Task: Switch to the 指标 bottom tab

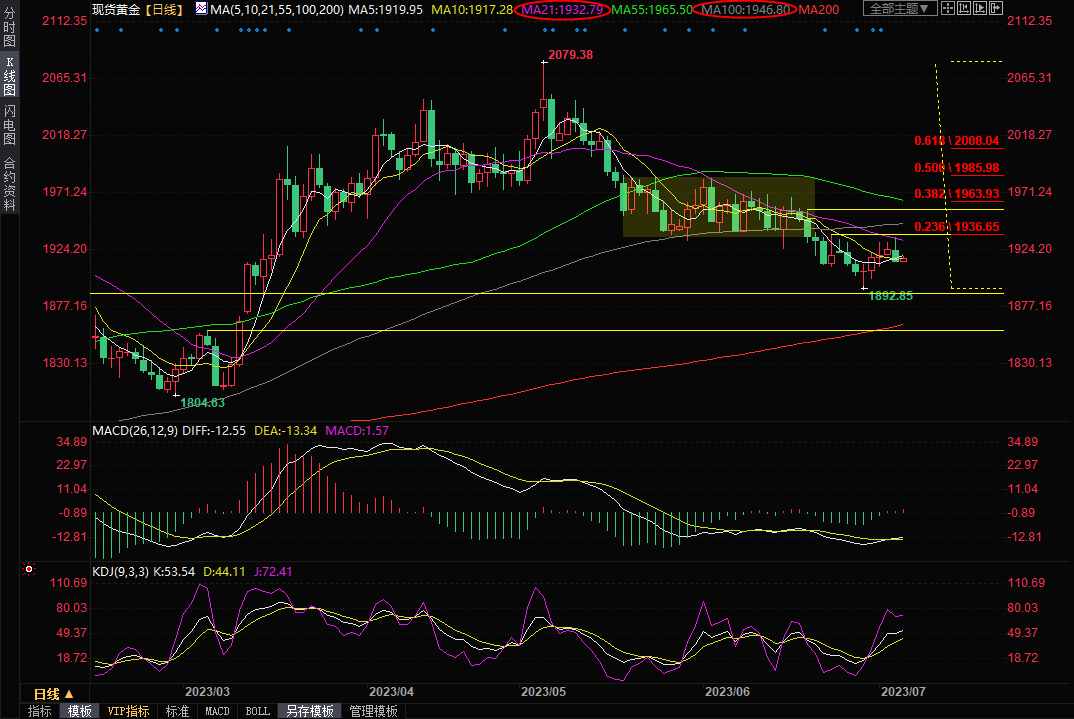Action: [x=40, y=711]
